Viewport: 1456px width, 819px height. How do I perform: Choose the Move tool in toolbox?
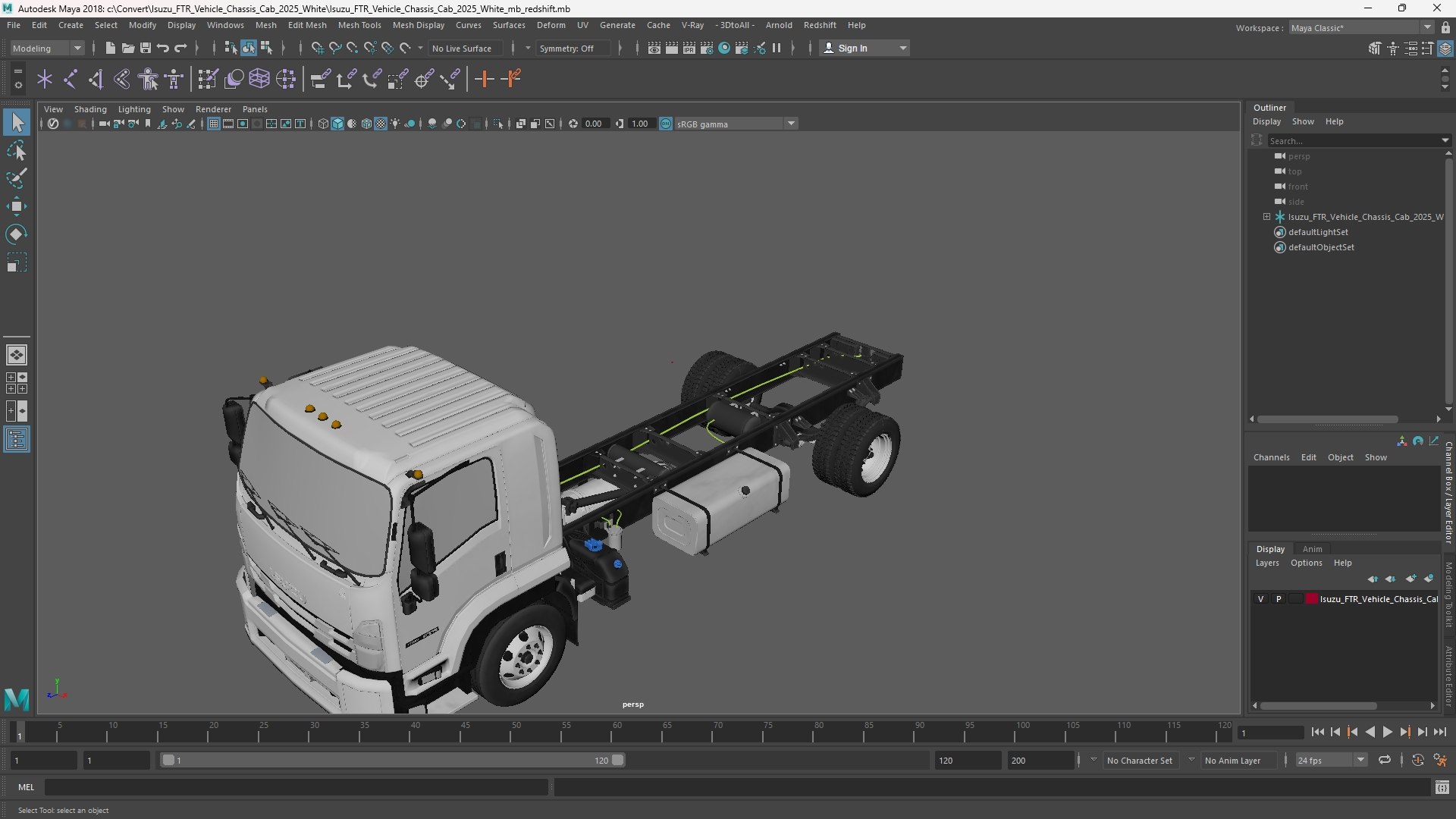[17, 206]
